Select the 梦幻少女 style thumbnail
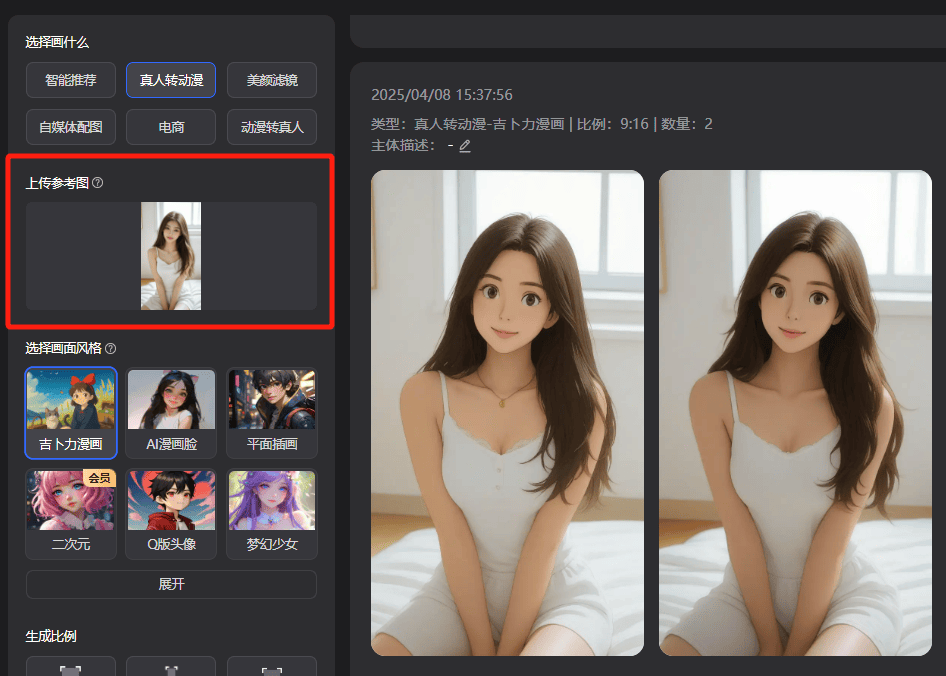Viewport: 946px width, 676px height. click(271, 513)
